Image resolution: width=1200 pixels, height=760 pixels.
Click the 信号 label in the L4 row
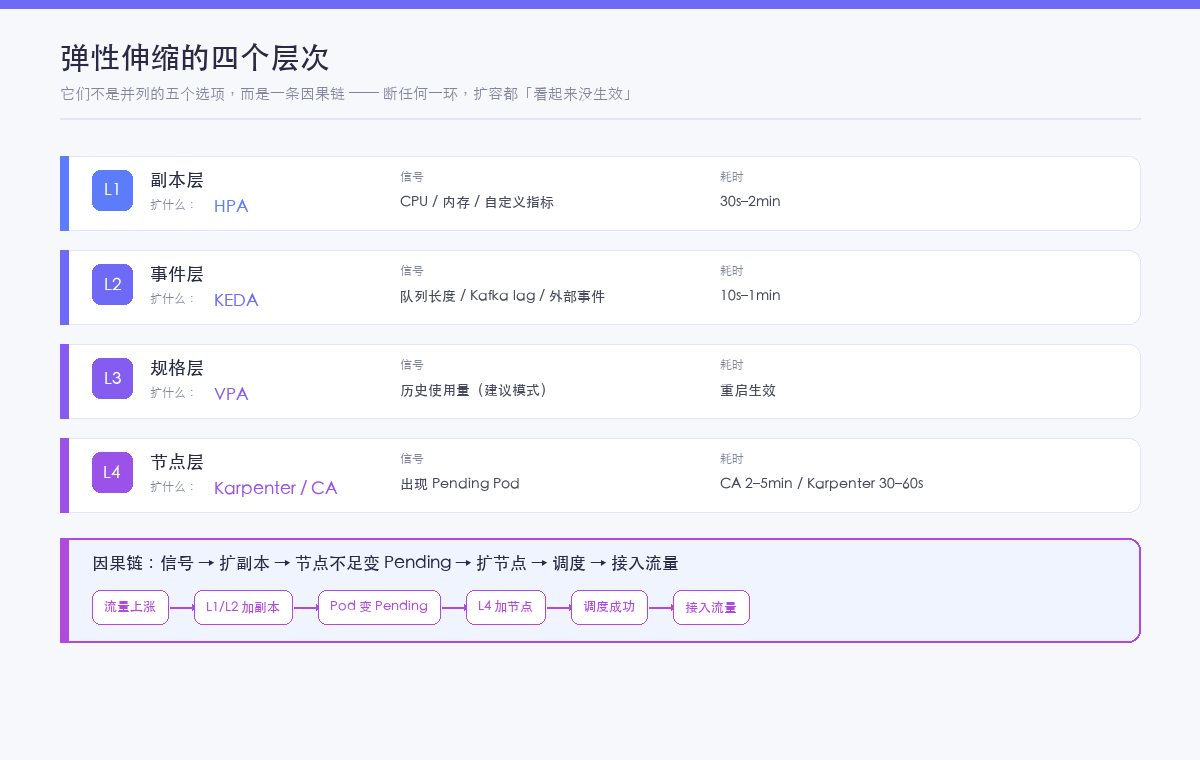412,459
